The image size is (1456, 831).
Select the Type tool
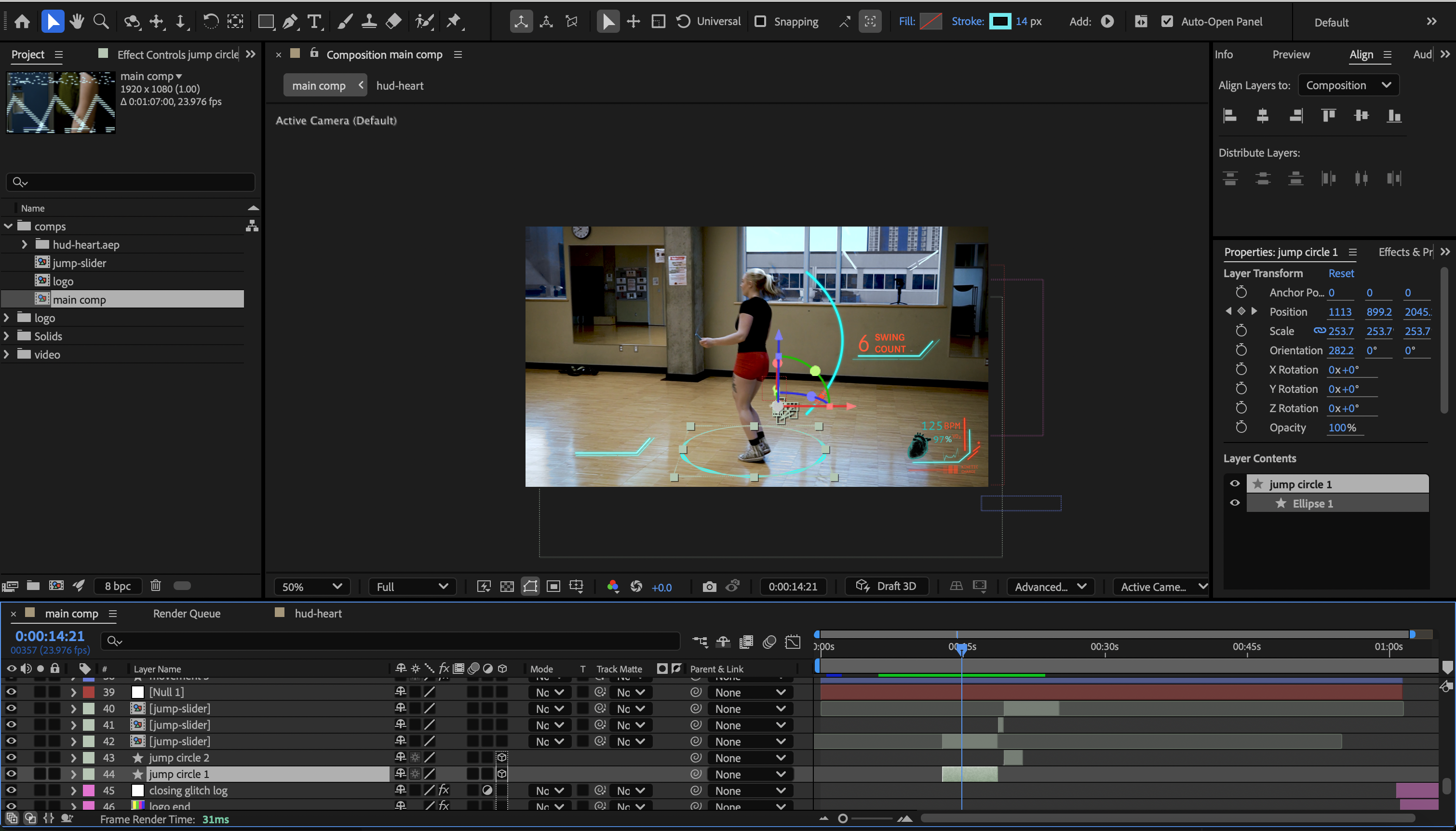pos(314,22)
